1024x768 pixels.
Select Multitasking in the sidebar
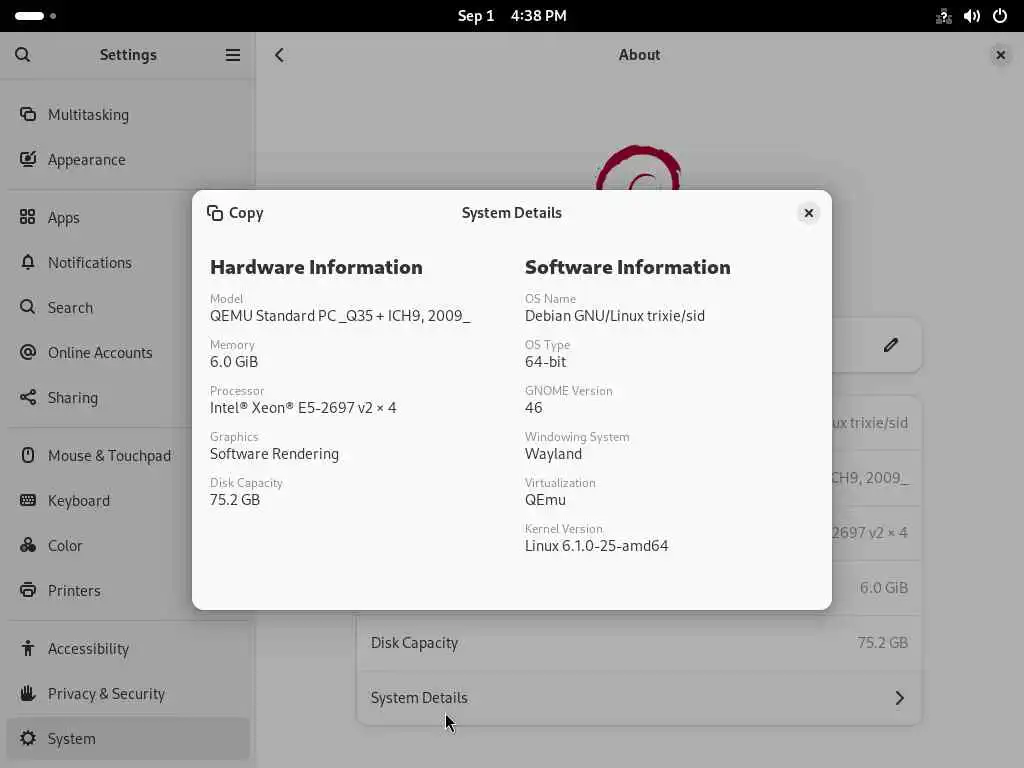(x=128, y=114)
